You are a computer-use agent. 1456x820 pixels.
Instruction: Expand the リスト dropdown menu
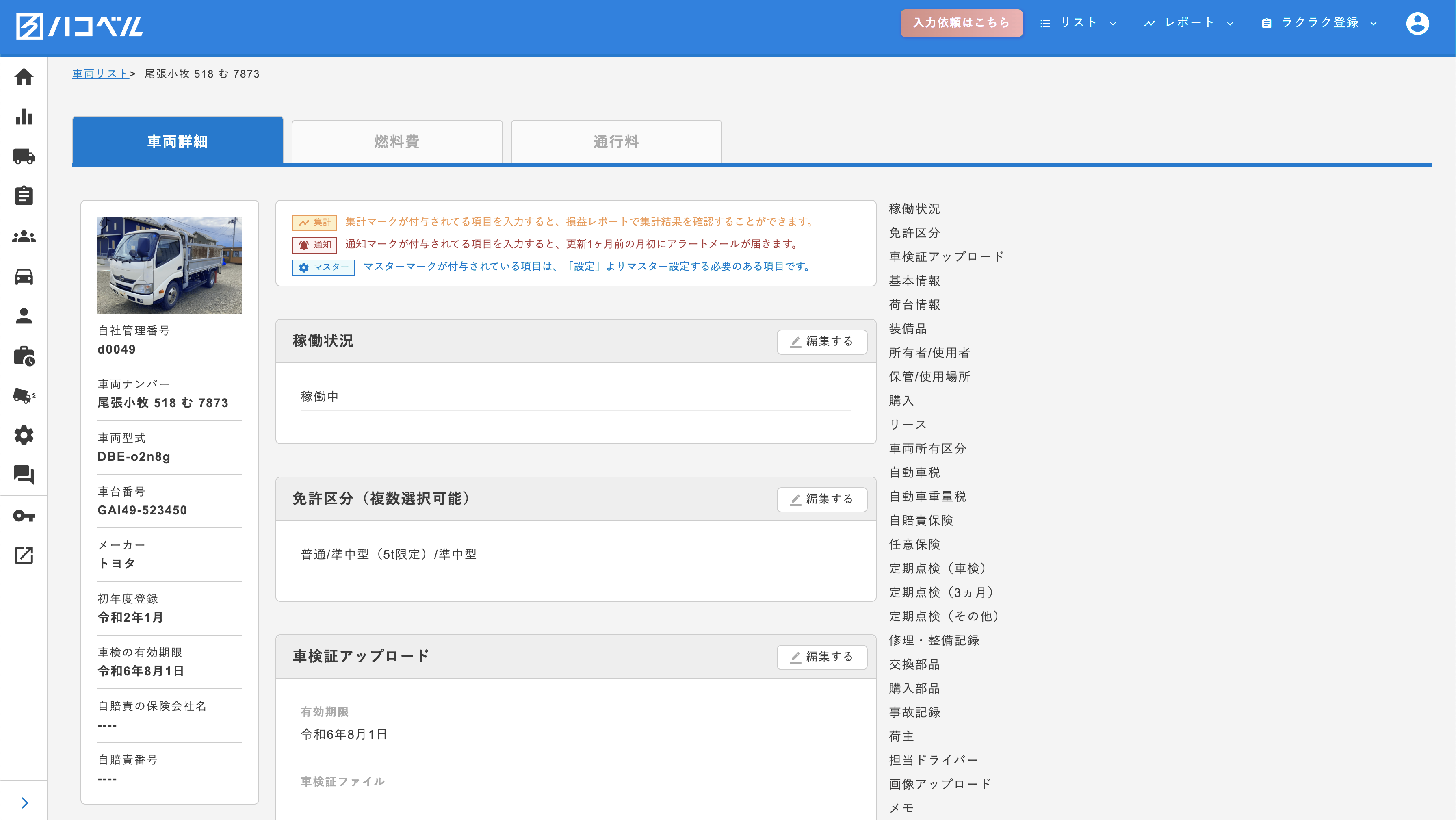point(1078,23)
